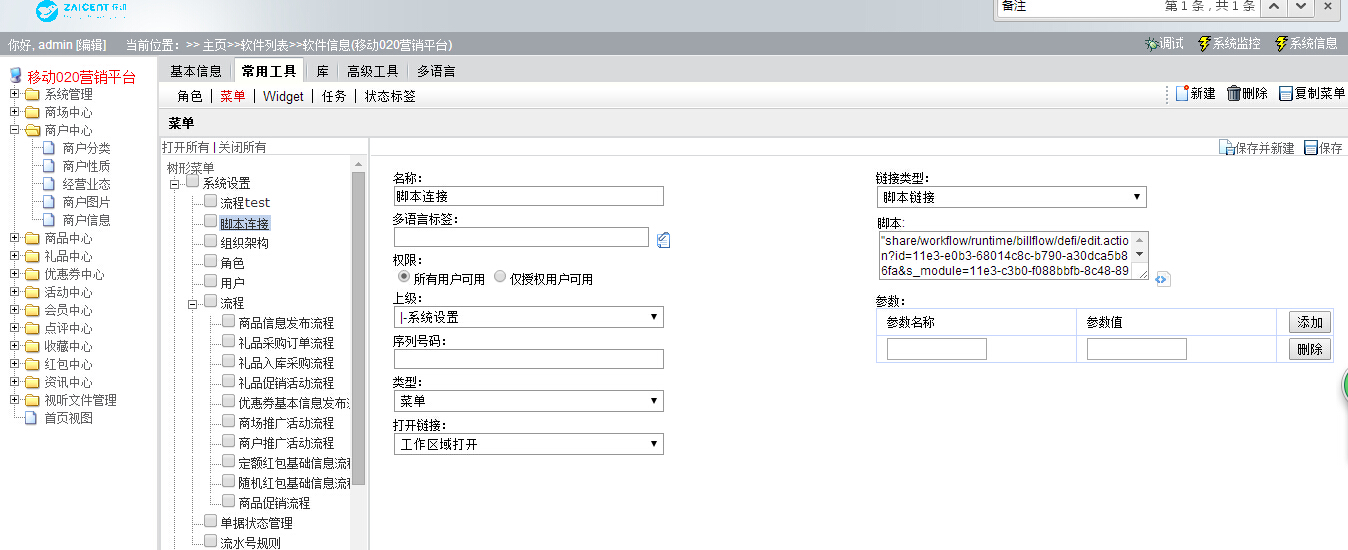Open 系统信息 via its lightning icon
The height and width of the screenshot is (550, 1348).
[x=1281, y=44]
